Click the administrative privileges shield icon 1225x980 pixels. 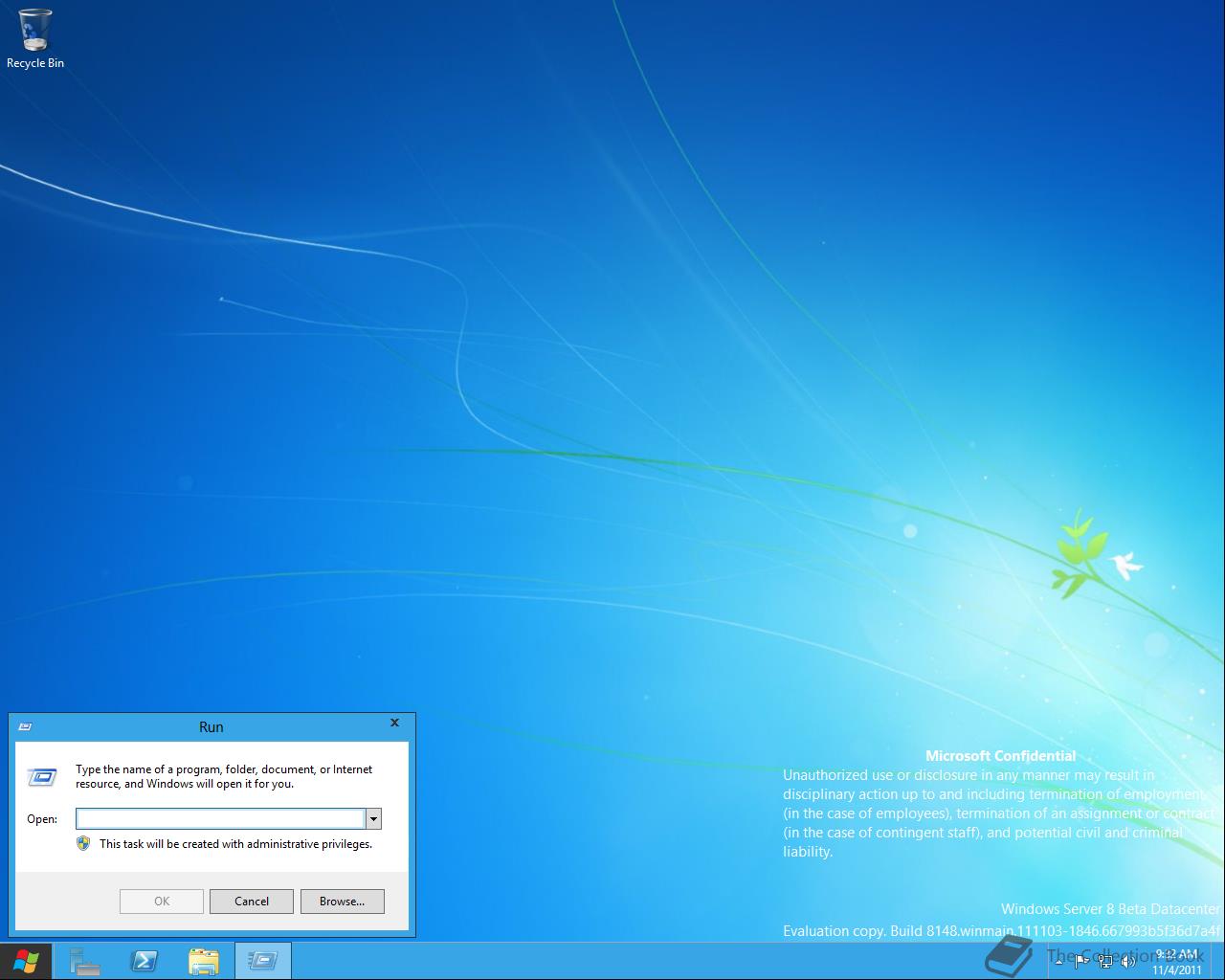point(83,843)
